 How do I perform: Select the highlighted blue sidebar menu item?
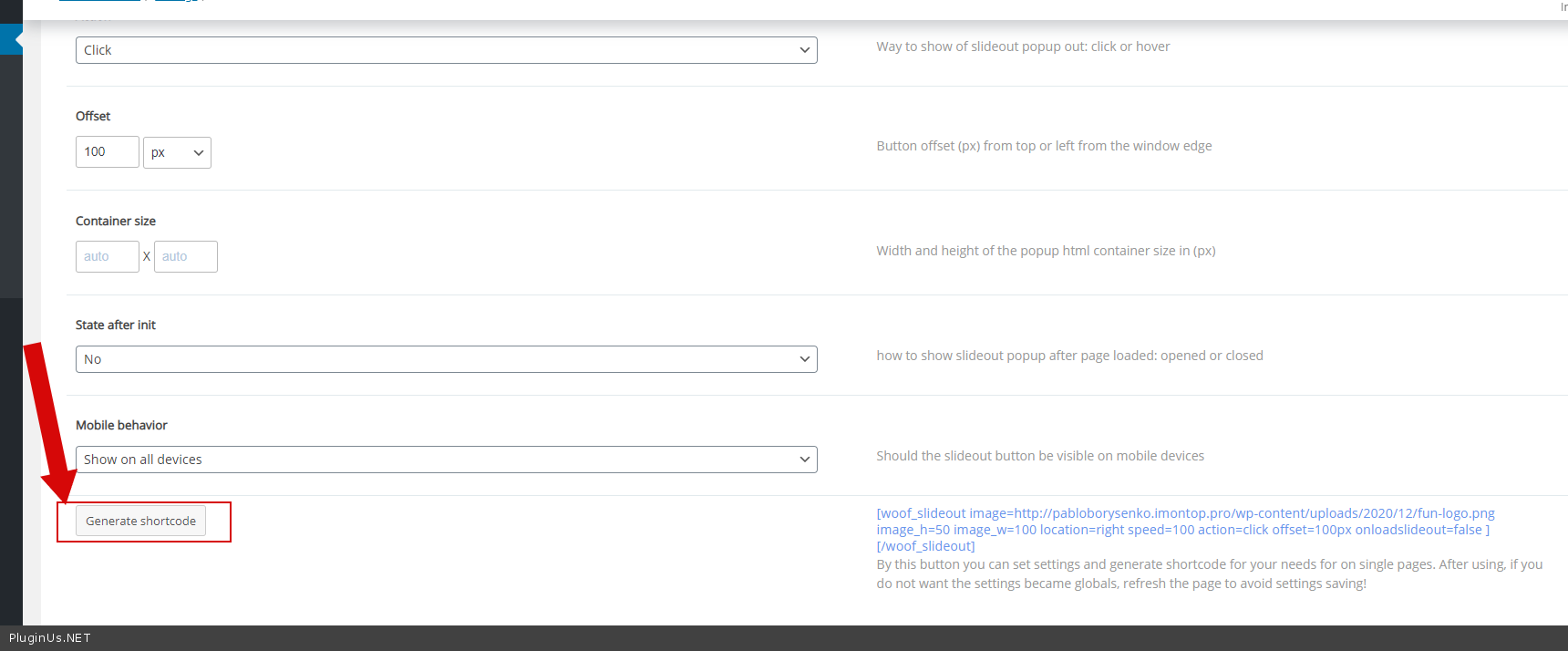[x=11, y=40]
